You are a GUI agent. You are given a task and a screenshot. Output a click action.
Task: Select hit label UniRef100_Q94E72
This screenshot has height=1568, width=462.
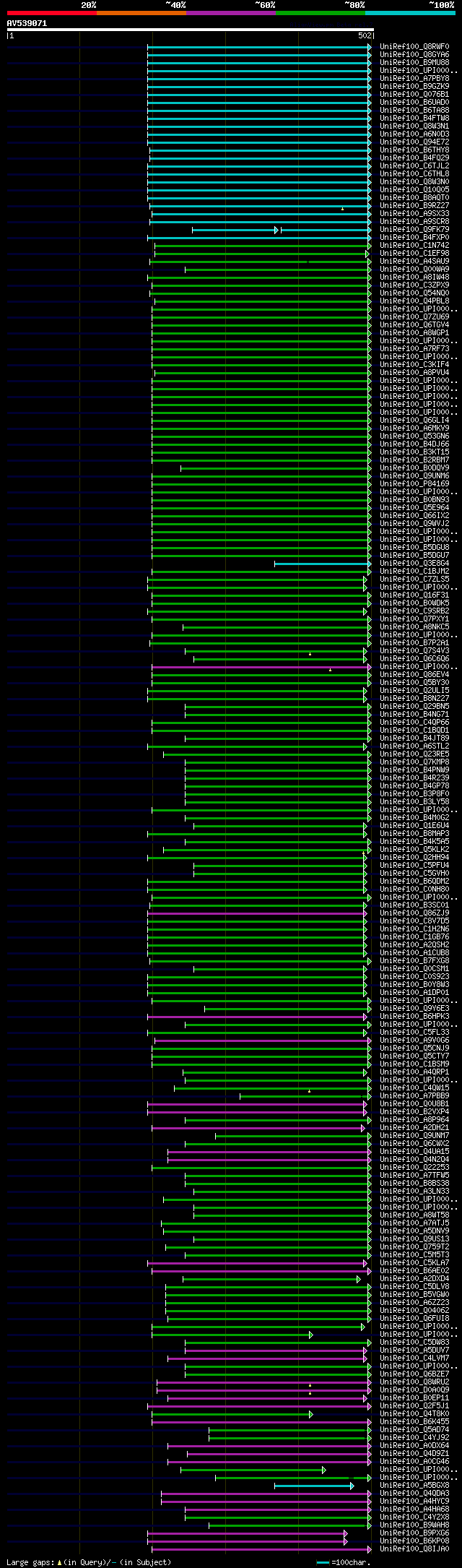tap(414, 142)
